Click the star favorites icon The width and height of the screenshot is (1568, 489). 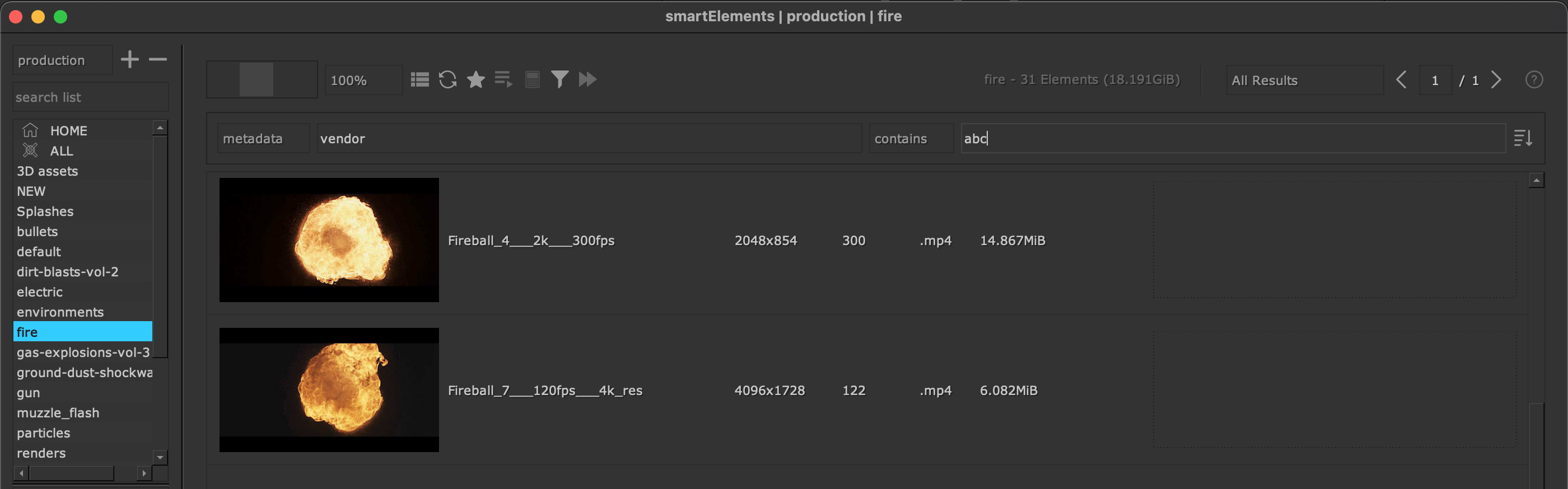pos(475,79)
